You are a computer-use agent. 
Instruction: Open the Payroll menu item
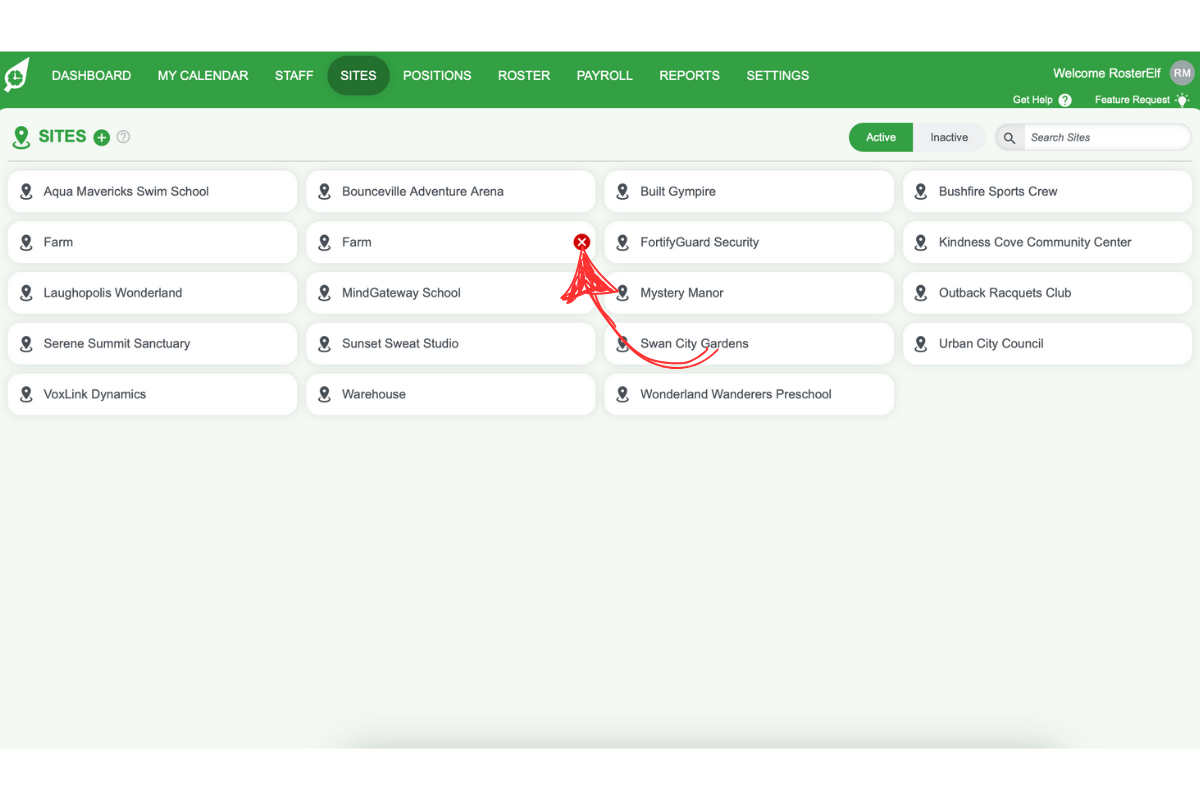(604, 76)
